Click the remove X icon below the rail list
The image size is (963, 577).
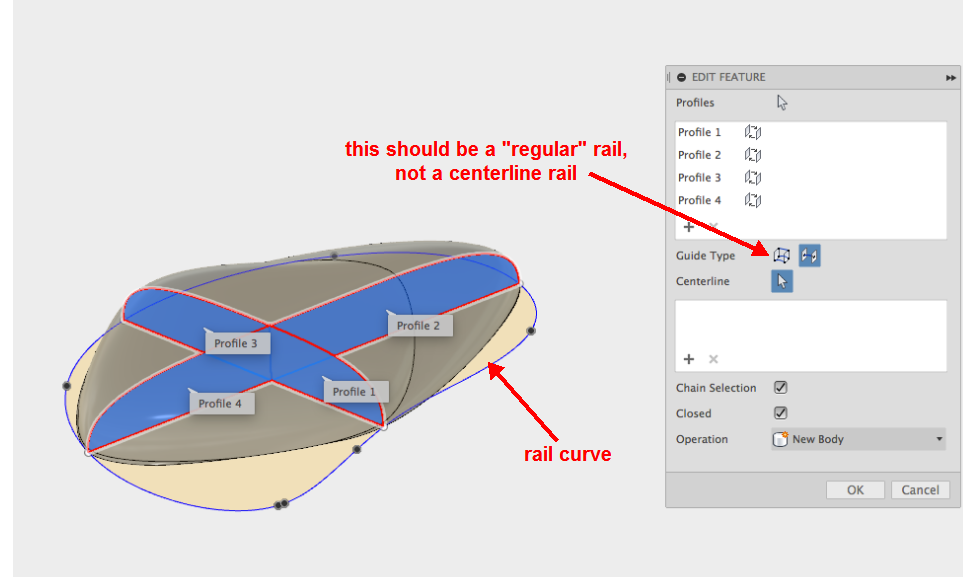click(712, 358)
